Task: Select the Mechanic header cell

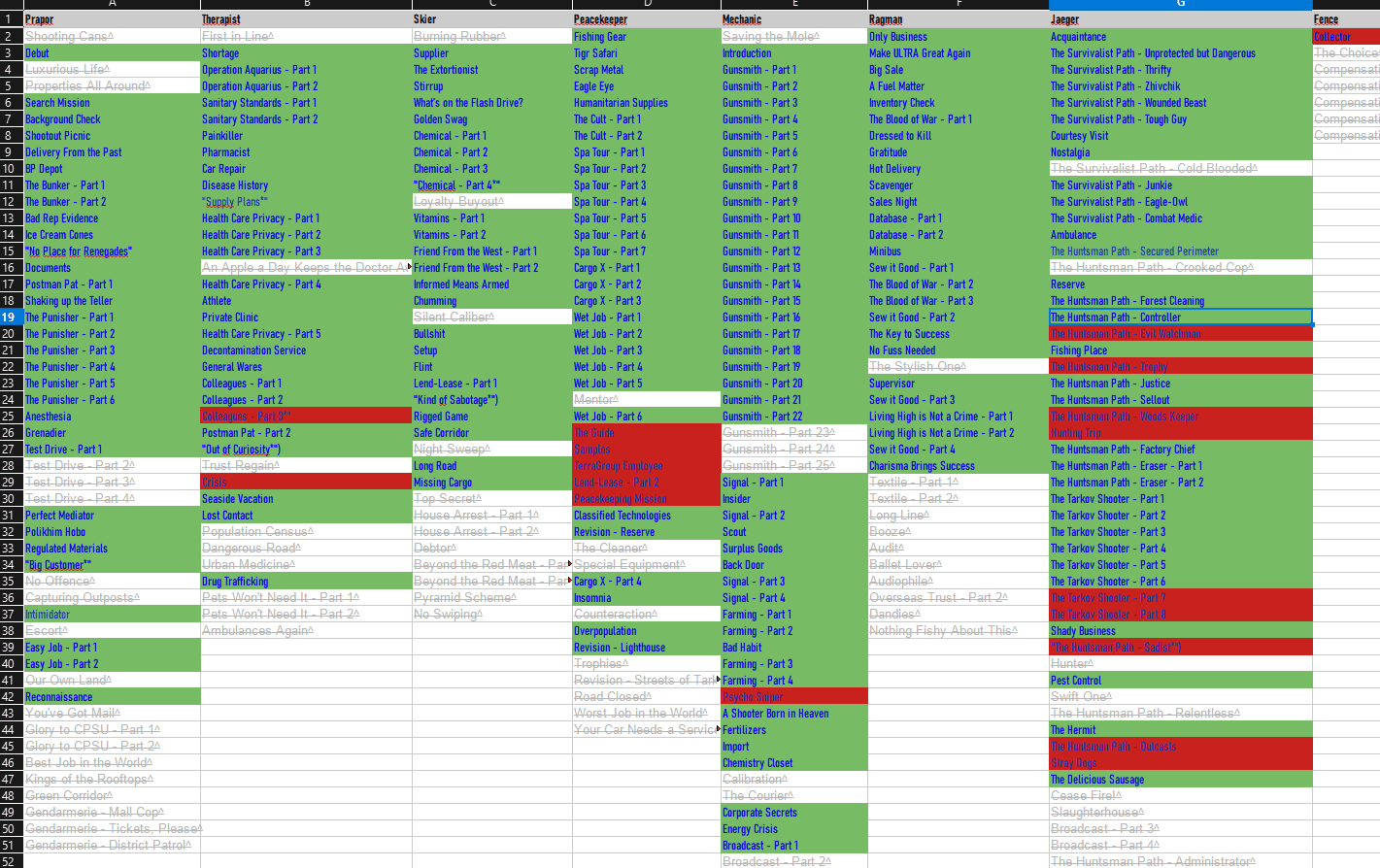Action: click(793, 19)
